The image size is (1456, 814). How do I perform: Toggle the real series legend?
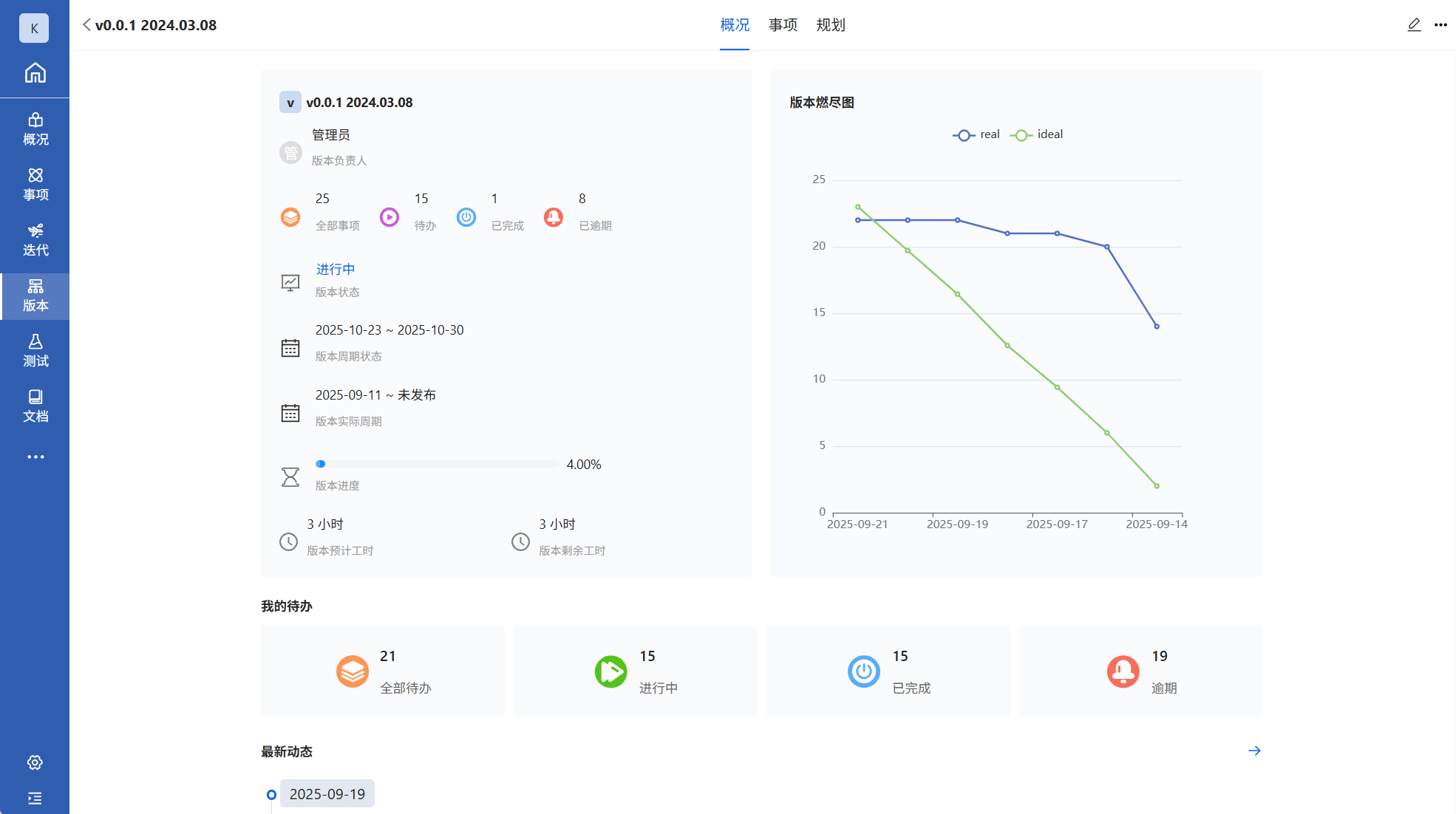[x=976, y=134]
